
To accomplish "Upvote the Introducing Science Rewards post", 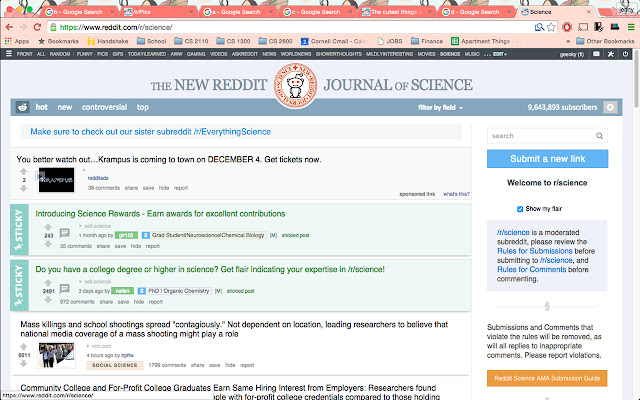I will point(48,227).
